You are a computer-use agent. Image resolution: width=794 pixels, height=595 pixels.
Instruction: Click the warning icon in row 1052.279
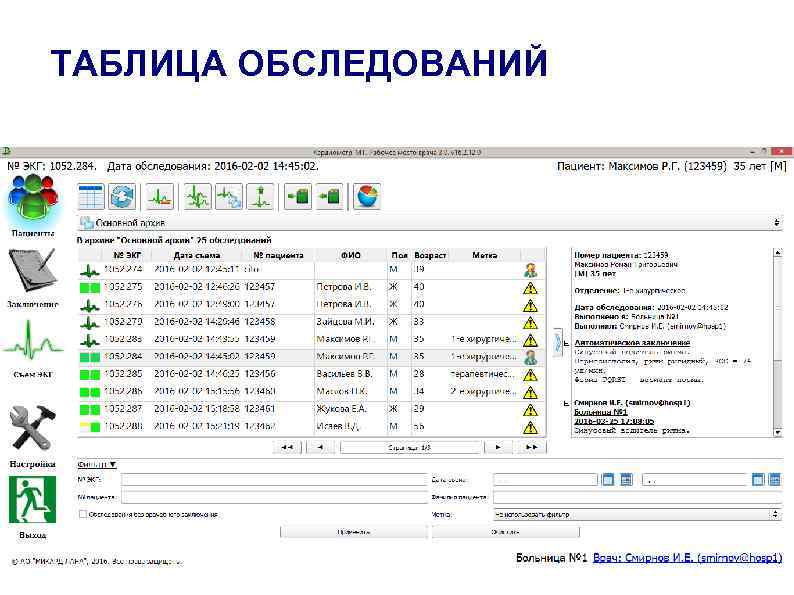point(530,323)
